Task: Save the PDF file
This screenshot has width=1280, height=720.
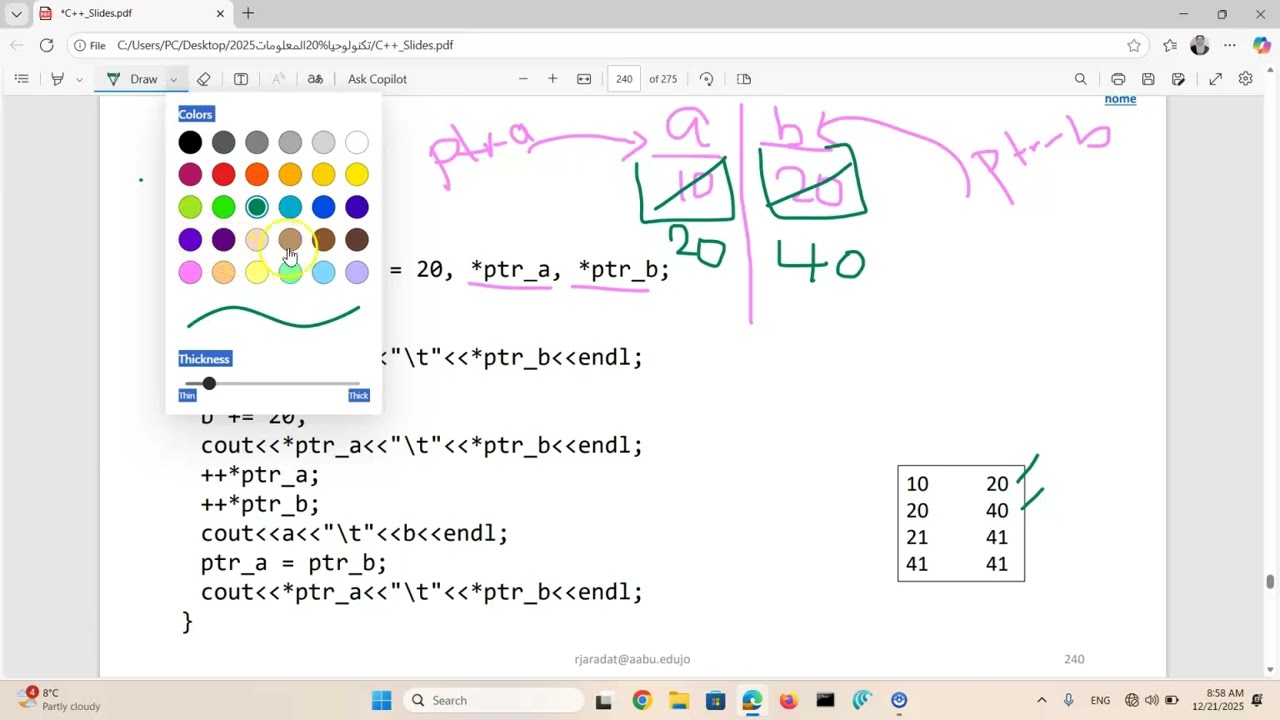Action: (x=1148, y=79)
